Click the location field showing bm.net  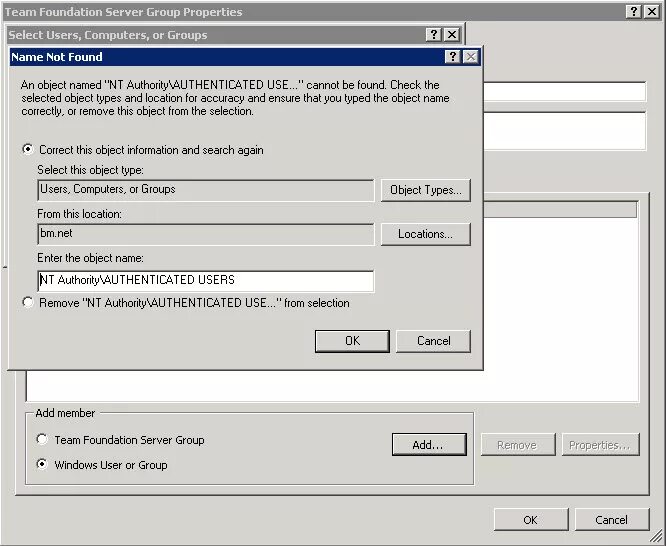click(x=206, y=235)
